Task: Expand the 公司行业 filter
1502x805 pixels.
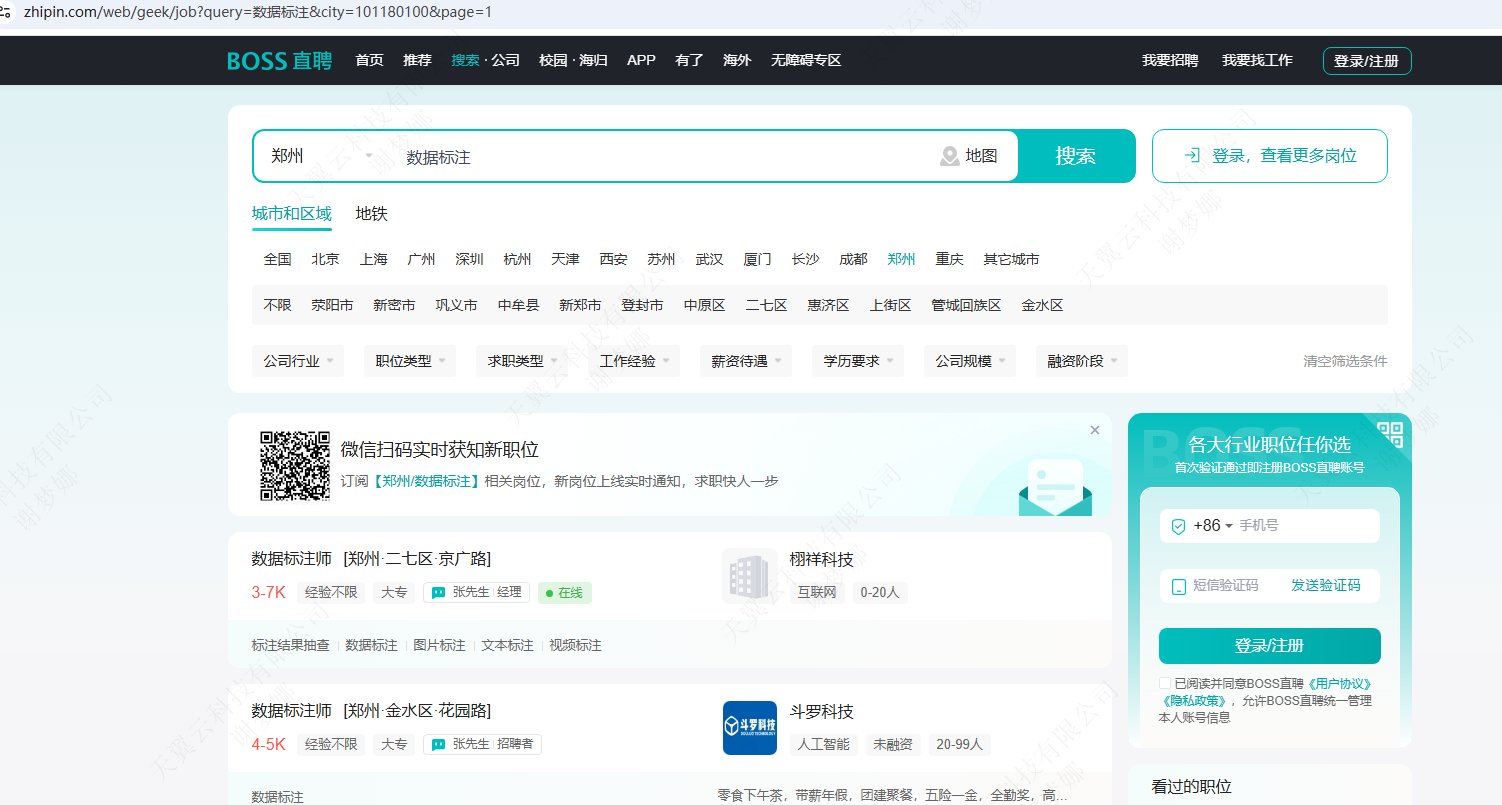Action: [x=298, y=361]
